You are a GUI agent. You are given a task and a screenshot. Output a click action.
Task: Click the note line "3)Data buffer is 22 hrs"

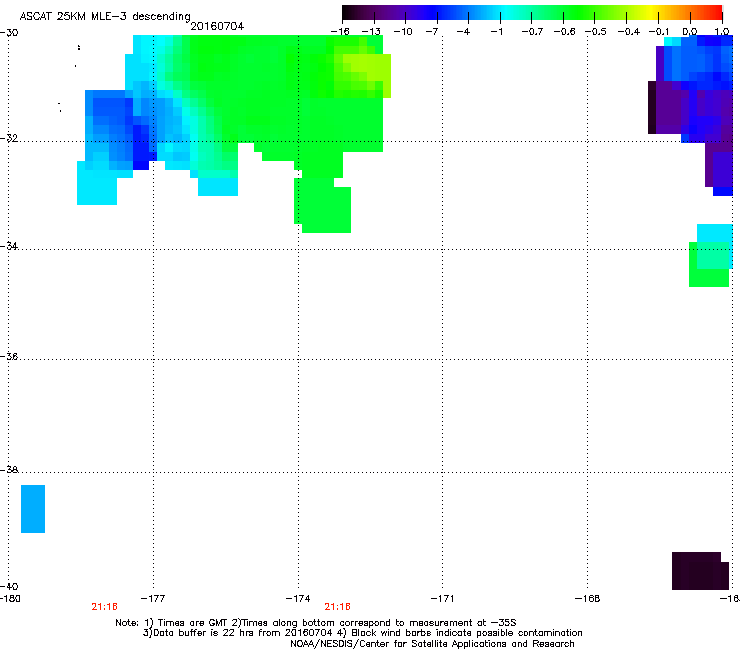click(x=362, y=633)
